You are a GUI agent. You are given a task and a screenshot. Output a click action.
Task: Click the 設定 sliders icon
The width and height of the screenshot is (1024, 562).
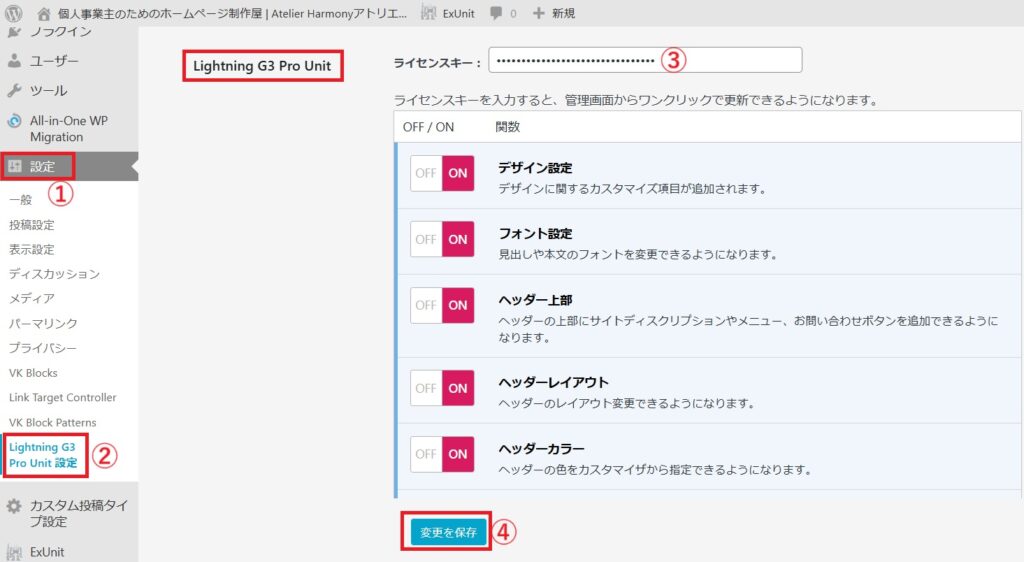click(x=14, y=166)
